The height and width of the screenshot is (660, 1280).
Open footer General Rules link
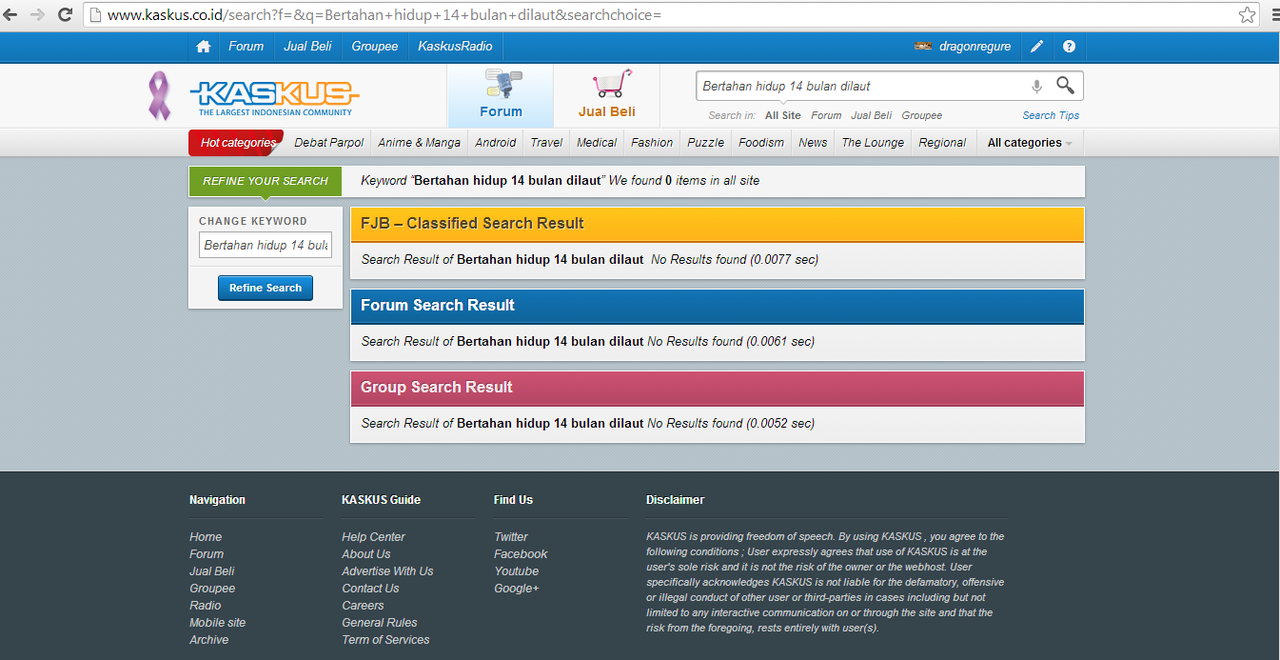tap(380, 622)
